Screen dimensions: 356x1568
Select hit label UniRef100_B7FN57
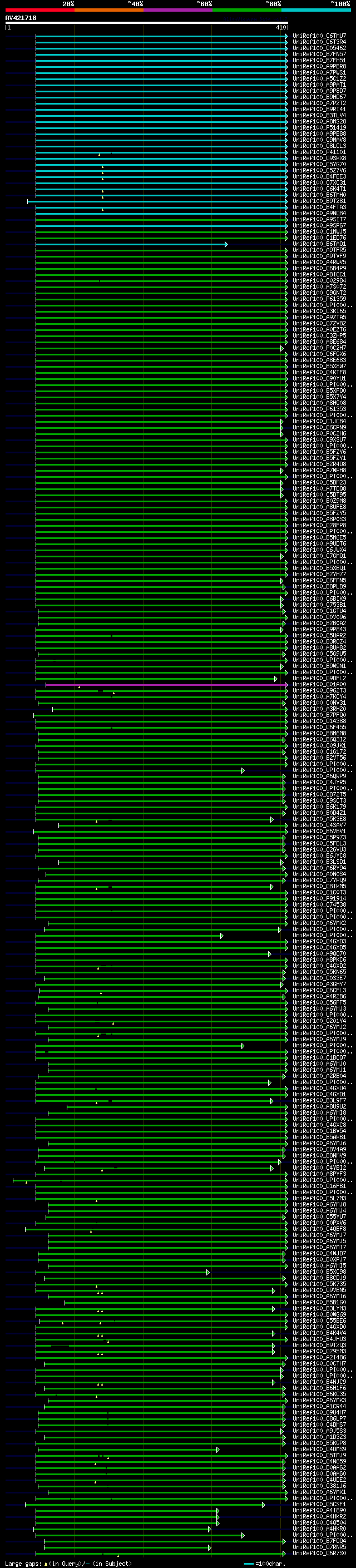tap(319, 54)
